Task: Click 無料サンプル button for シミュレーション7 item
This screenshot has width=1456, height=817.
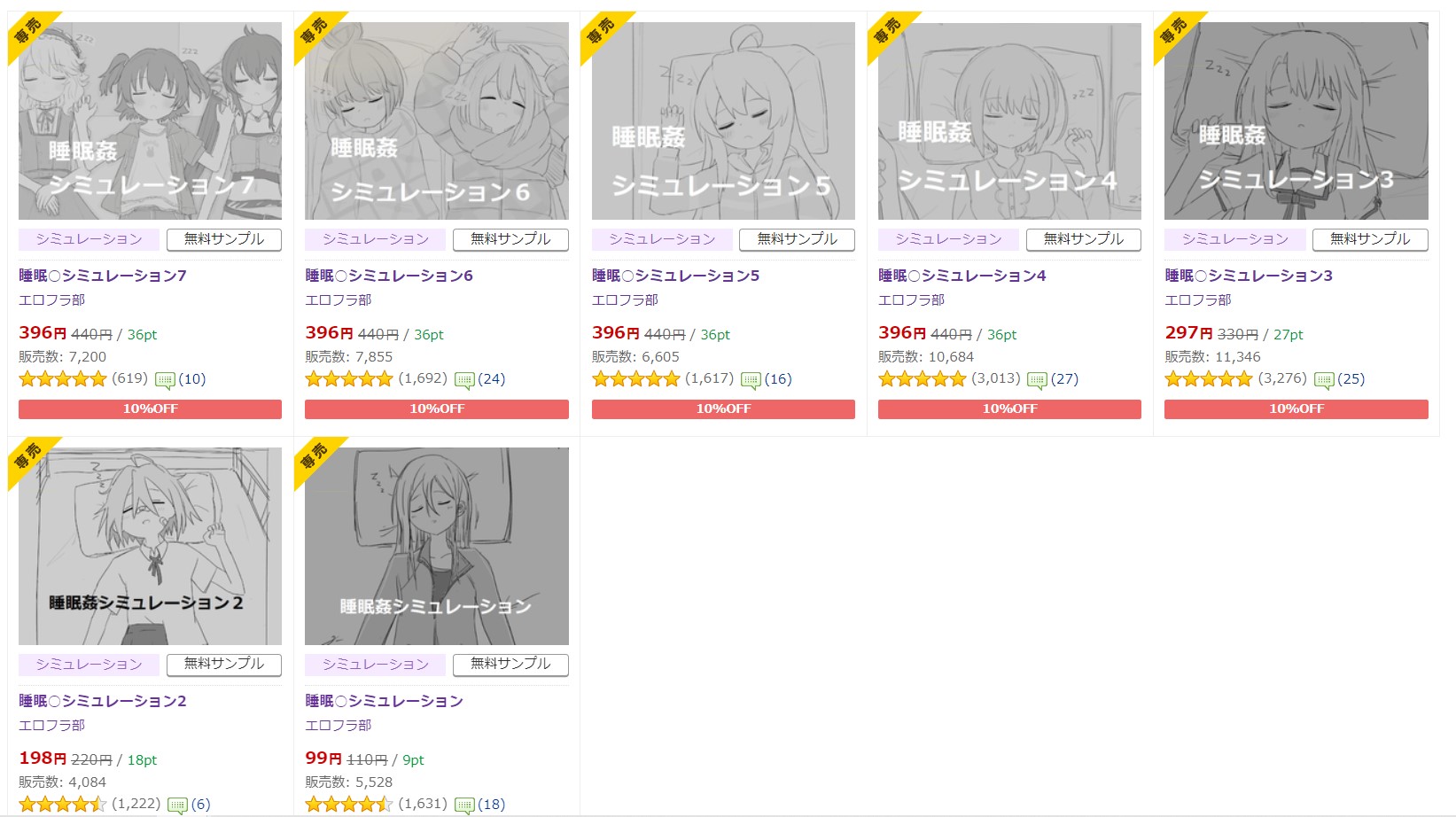Action: pyautogui.click(x=223, y=239)
